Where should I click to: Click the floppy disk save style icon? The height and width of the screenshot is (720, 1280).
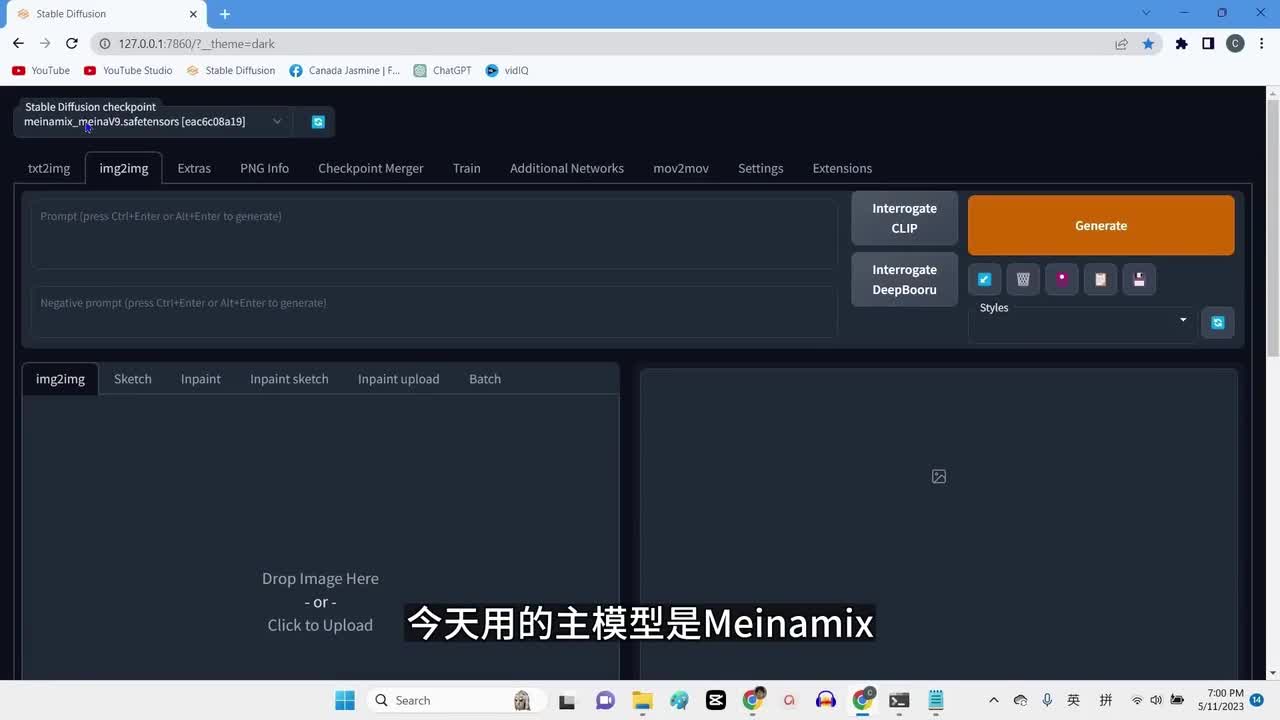tap(1139, 280)
